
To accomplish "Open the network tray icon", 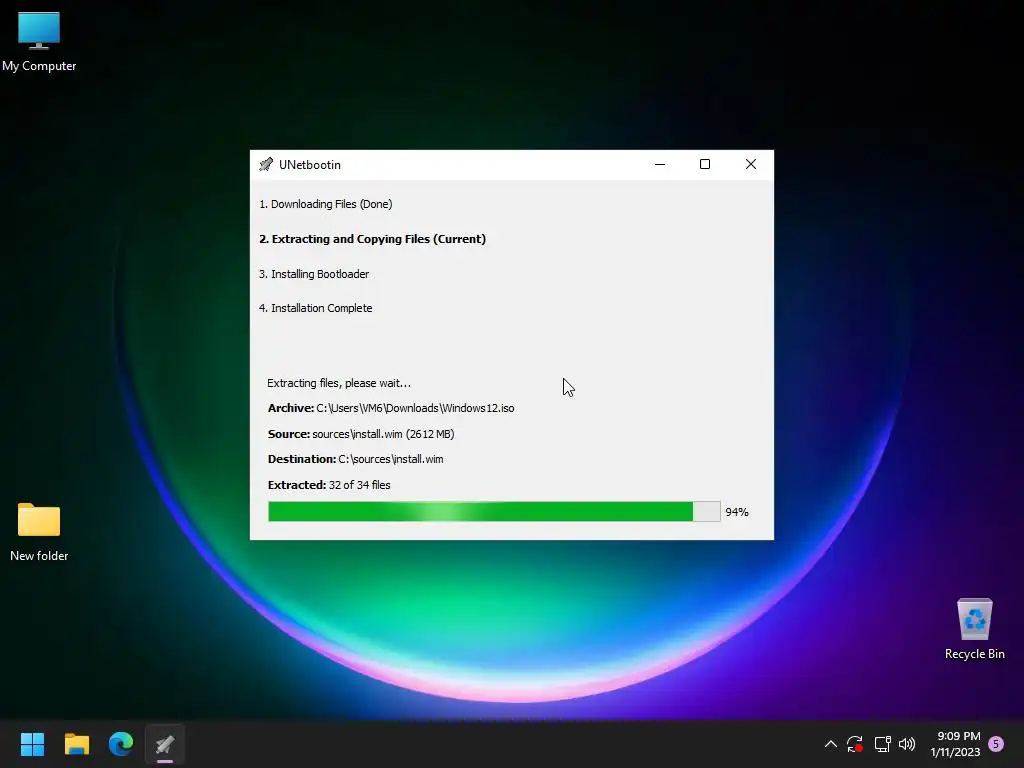I will click(882, 744).
